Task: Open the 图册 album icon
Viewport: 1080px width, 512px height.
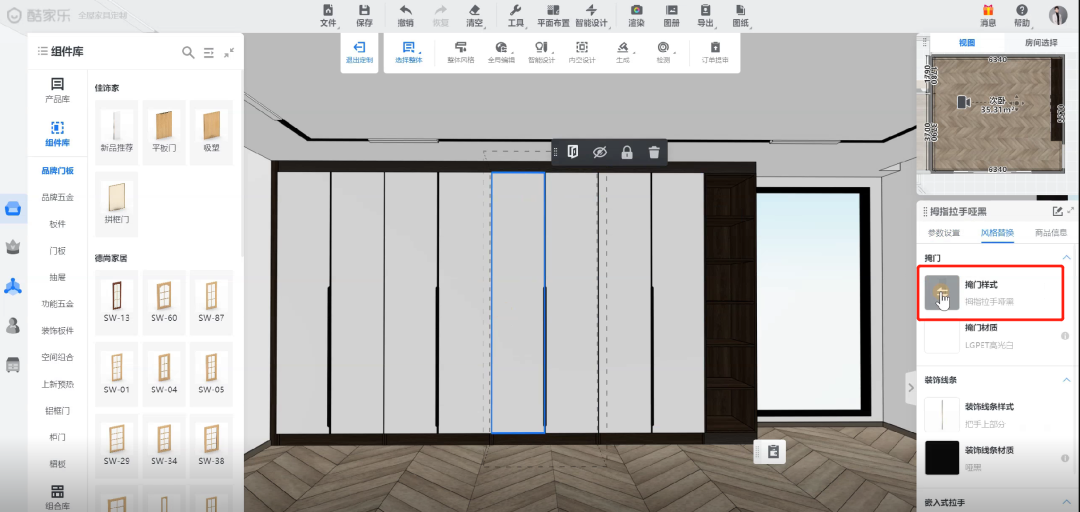Action: click(672, 10)
